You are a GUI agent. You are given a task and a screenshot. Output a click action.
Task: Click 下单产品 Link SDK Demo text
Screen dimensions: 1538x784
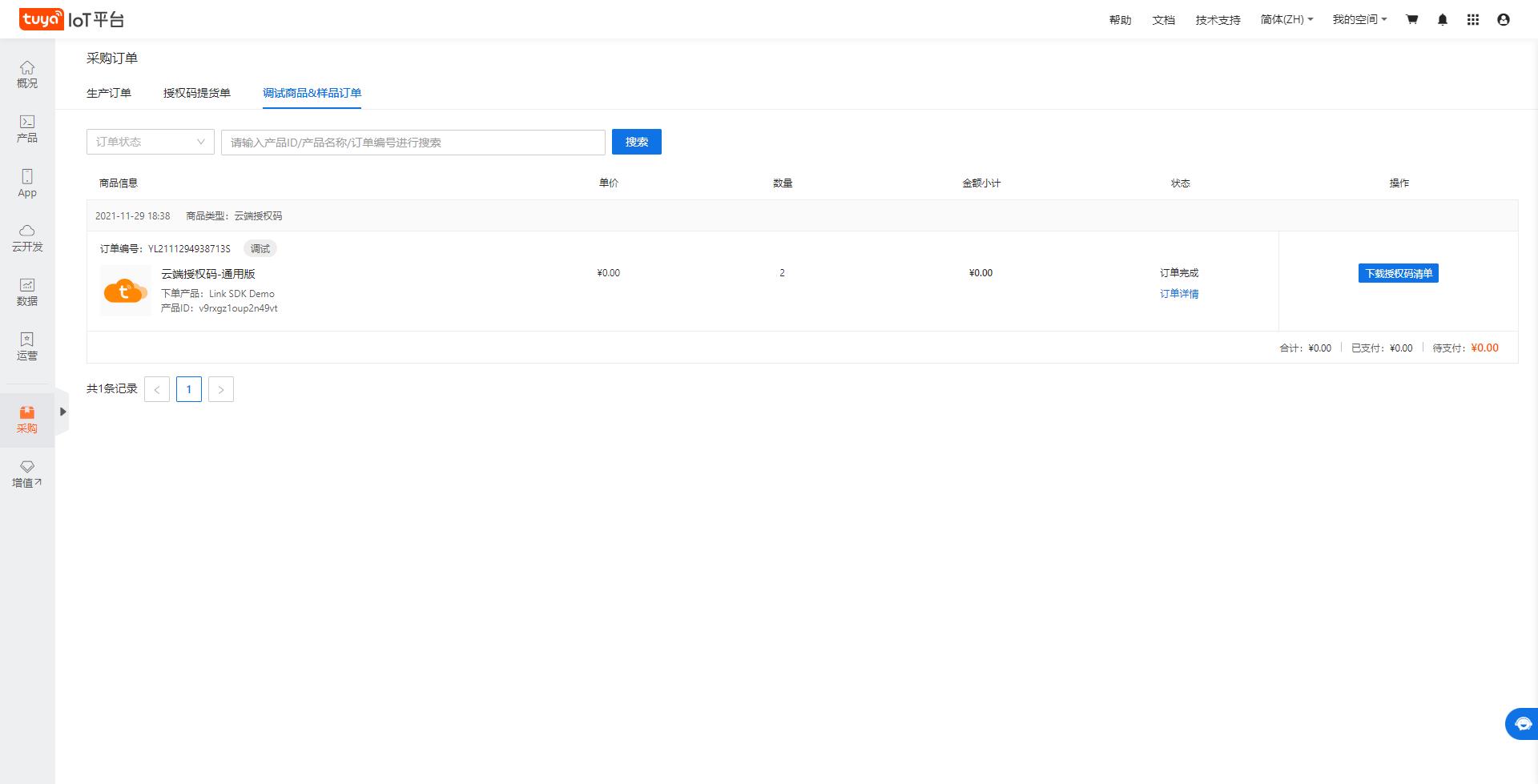coord(218,294)
